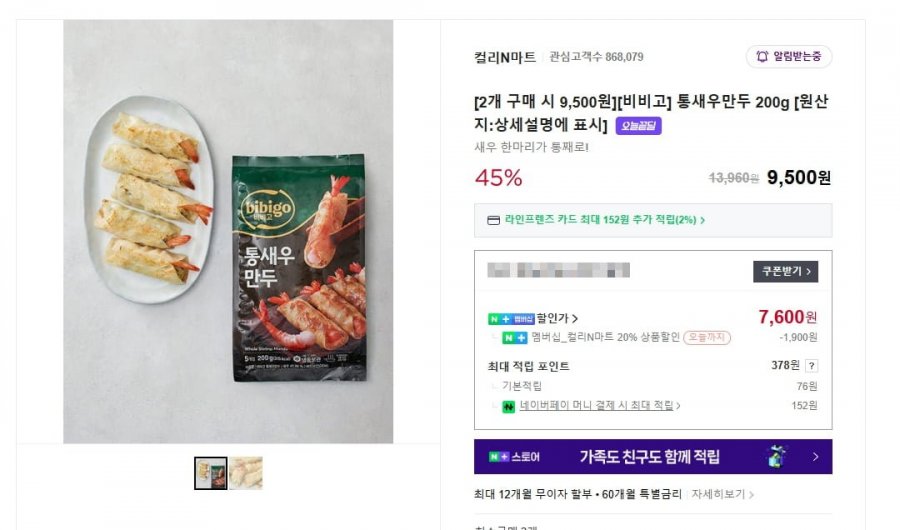Click the N+ icon beside 멤버십_컬리N마트 20% discount
900x530 pixels.
click(515, 338)
